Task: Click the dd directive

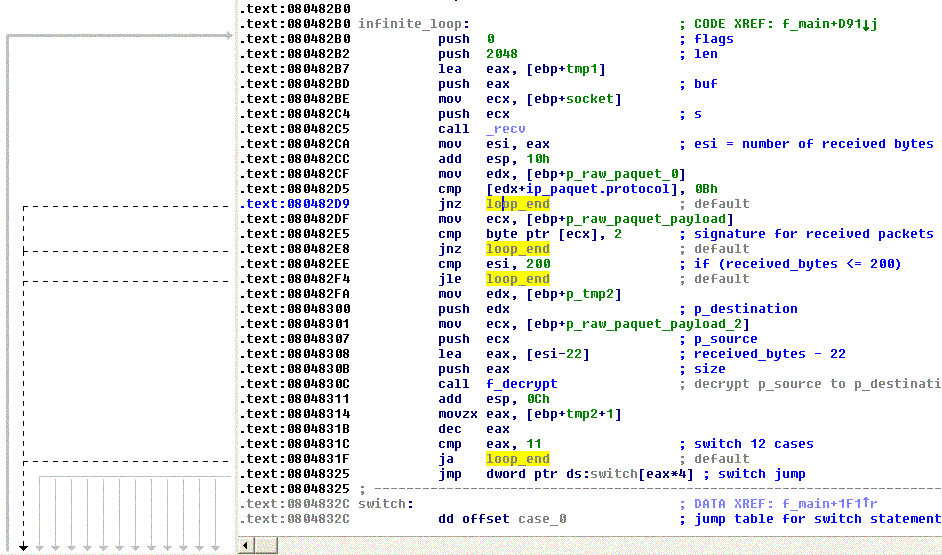Action: [x=446, y=519]
